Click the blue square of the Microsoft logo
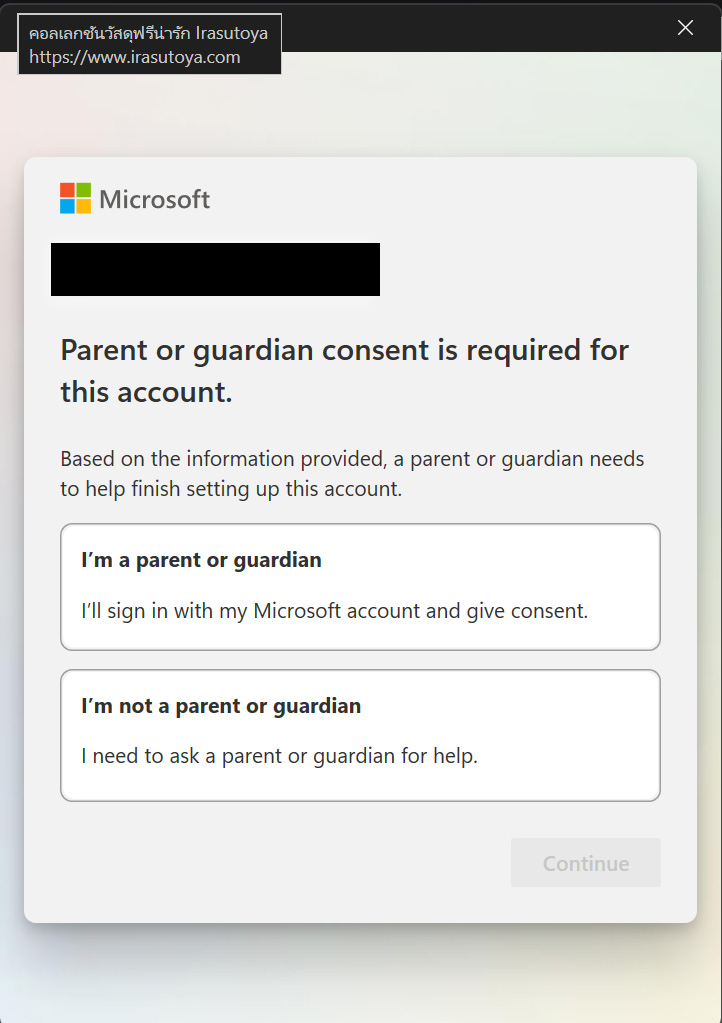This screenshot has height=1023, width=722. (67, 206)
